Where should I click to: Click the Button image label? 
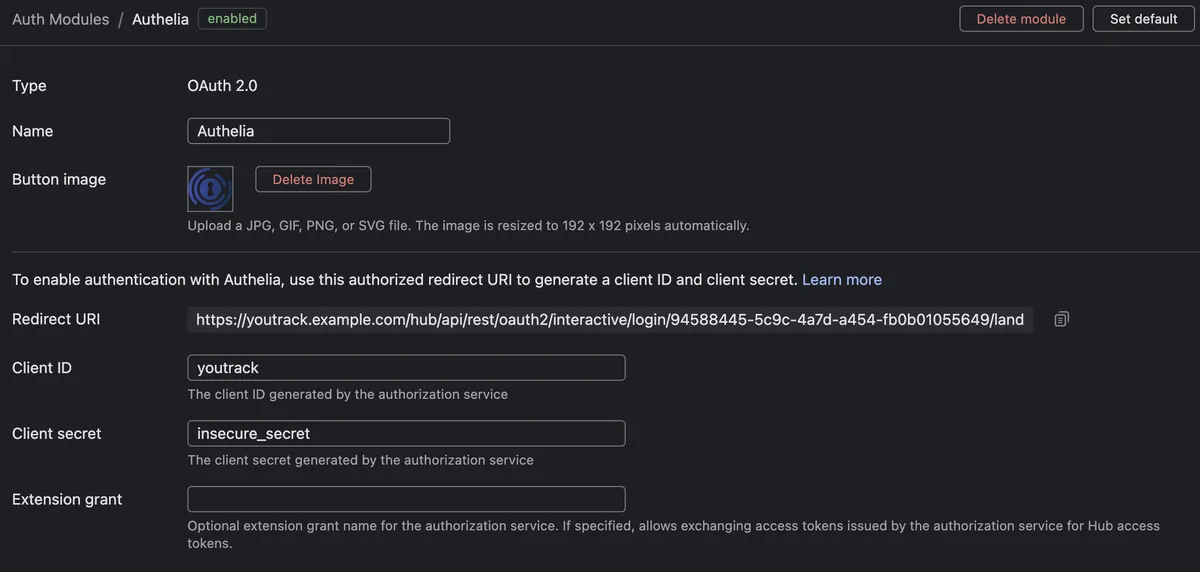coord(59,179)
